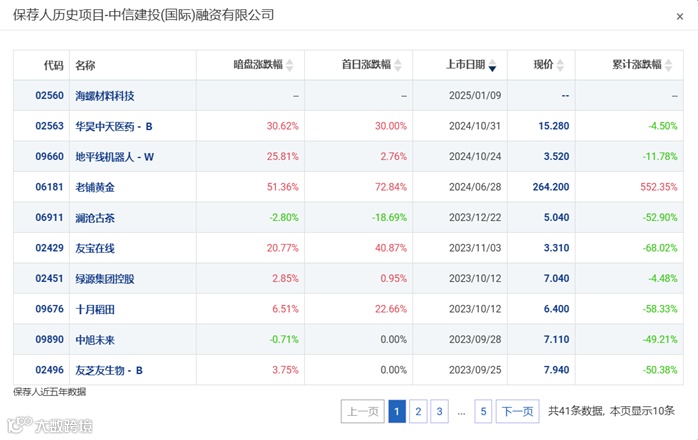The height and width of the screenshot is (440, 698).
Task: Go to 下一页 next page
Action: (x=517, y=411)
